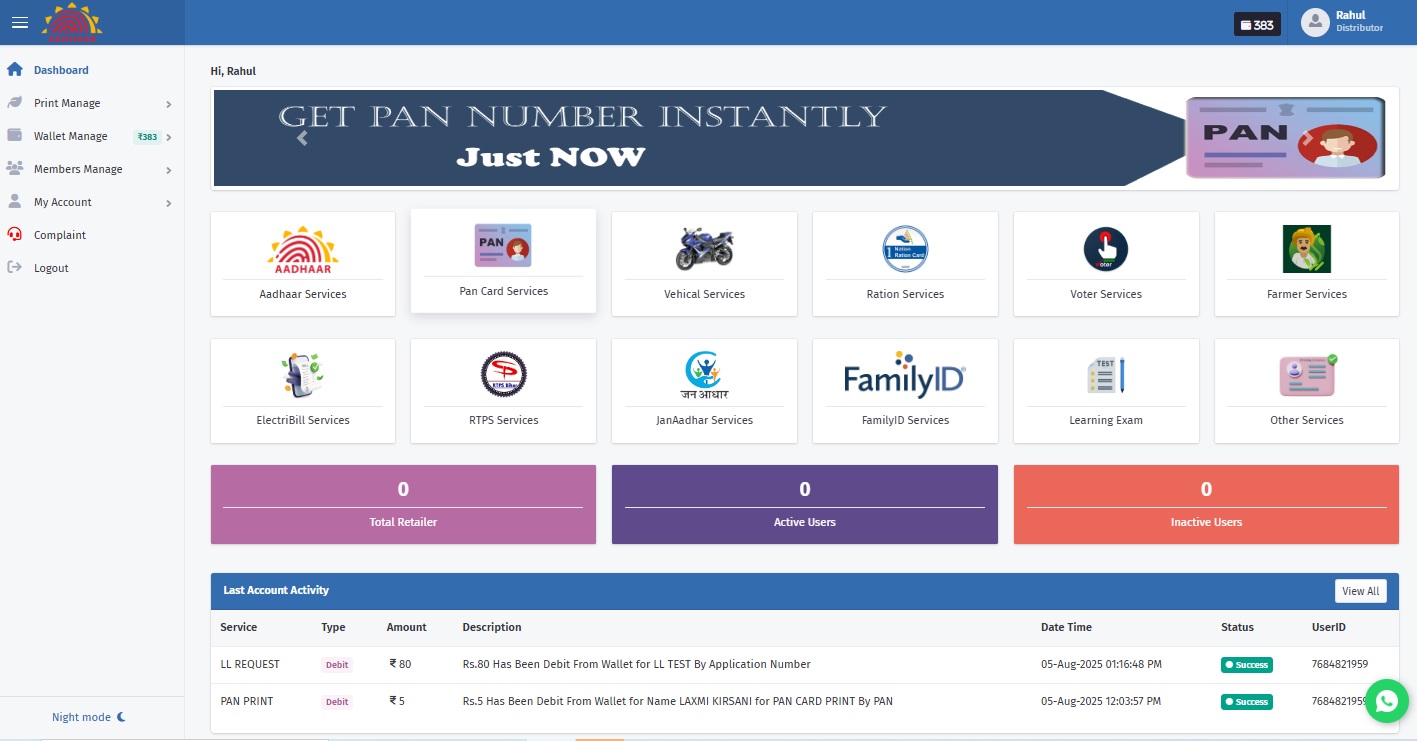Select the Learning Exam icon
1417x741 pixels.
[x=1105, y=390]
